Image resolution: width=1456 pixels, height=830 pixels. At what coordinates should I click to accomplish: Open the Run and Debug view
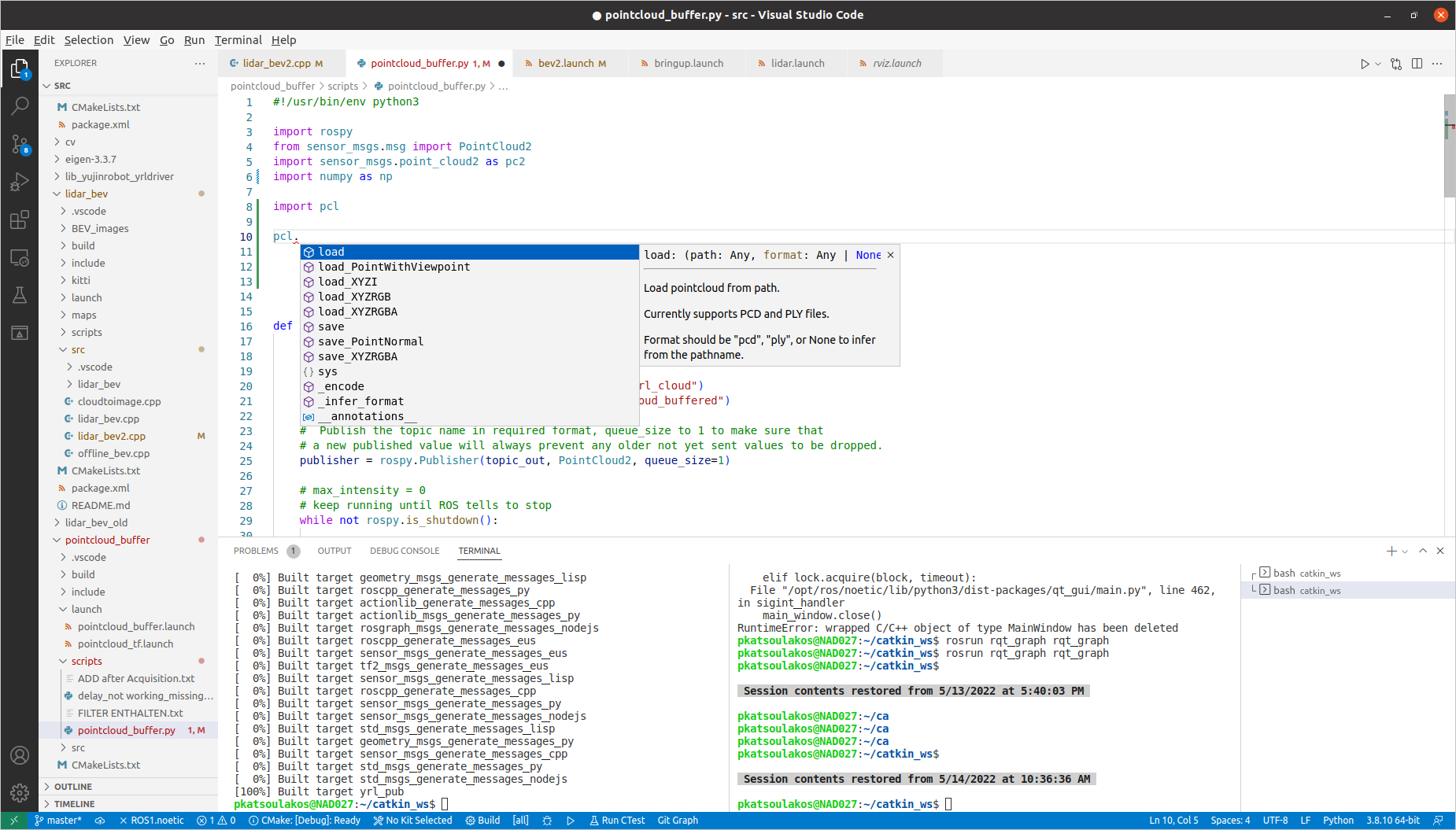(x=20, y=182)
